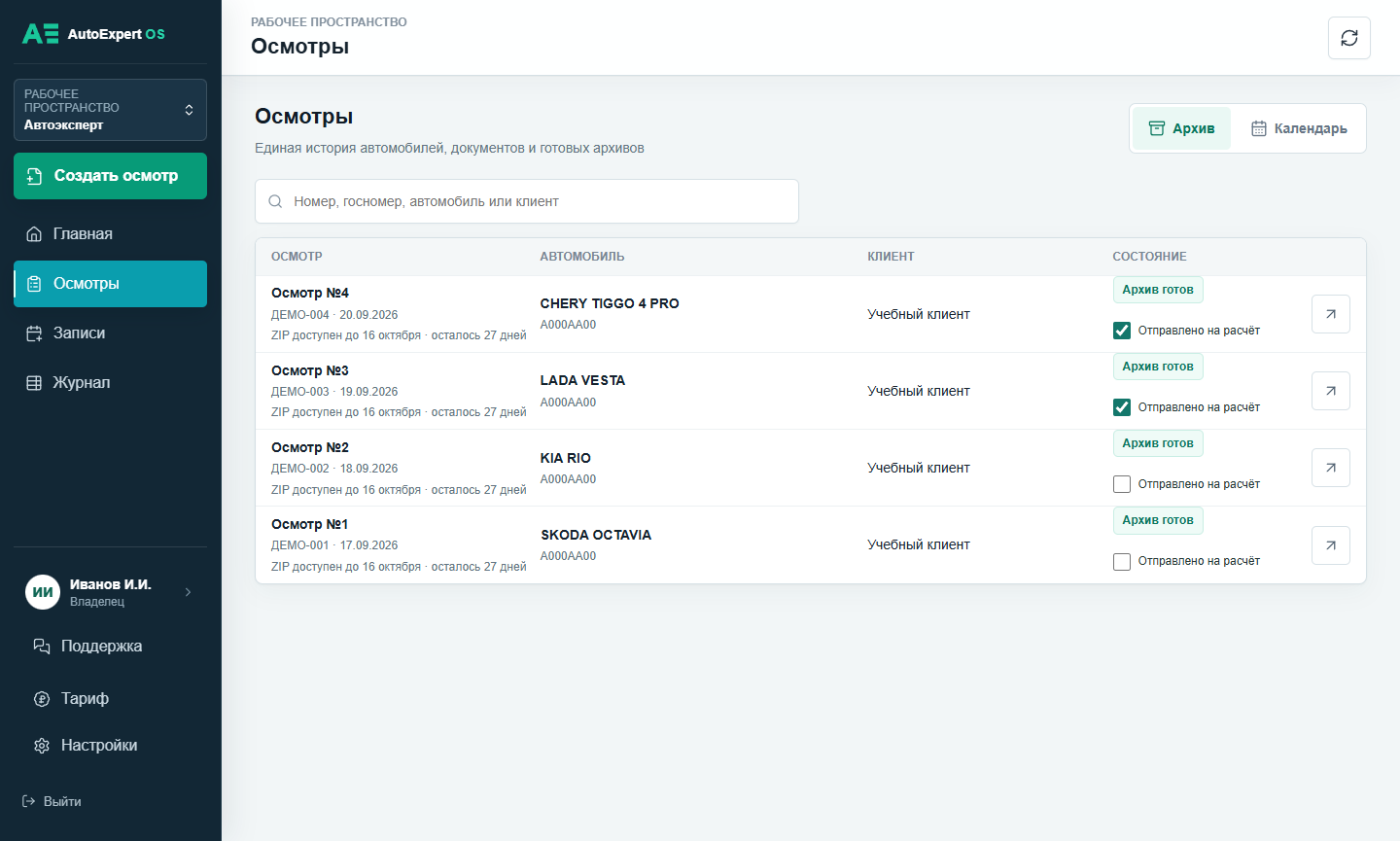Click the Осмотр №2 title

310,447
